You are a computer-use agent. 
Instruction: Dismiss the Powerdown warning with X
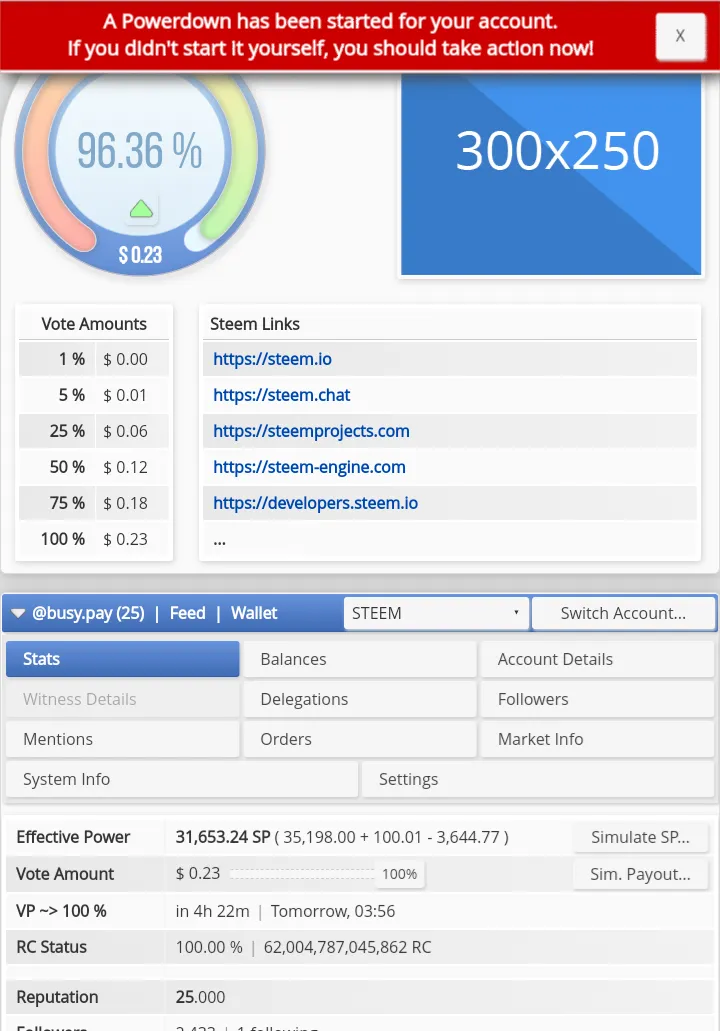pos(680,36)
